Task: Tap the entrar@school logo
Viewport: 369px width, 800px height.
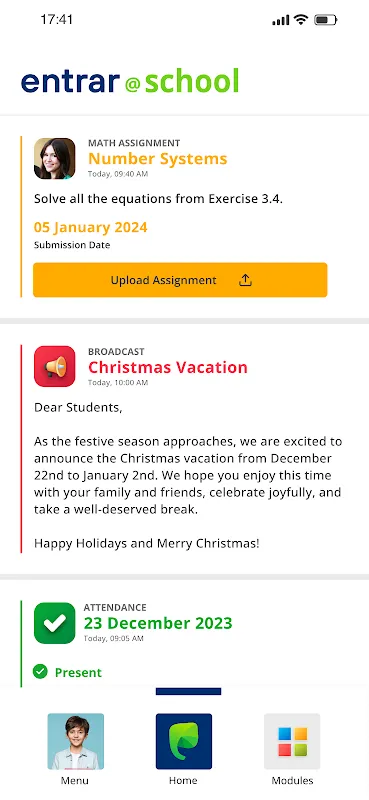Action: [130, 81]
